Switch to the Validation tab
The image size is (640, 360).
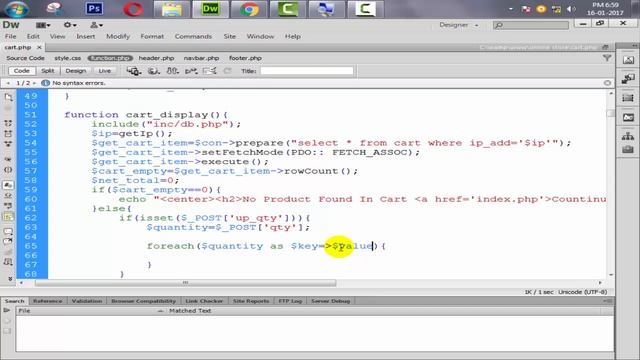pos(87,301)
